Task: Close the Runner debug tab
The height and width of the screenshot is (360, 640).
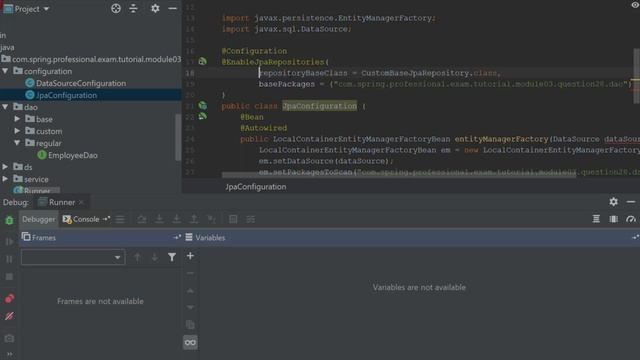Action: click(x=82, y=202)
